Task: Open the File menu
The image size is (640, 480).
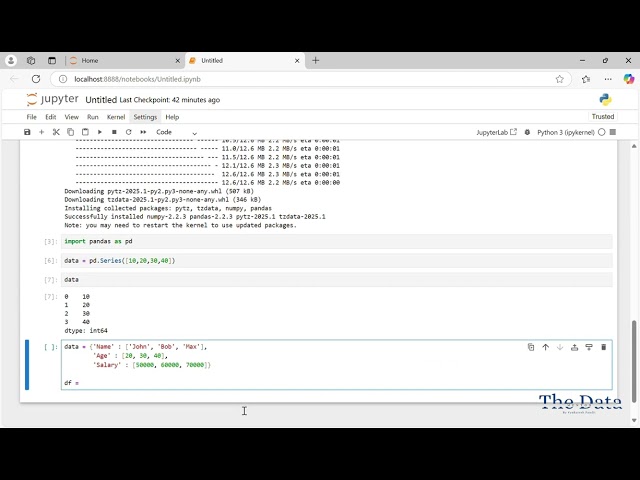Action: tap(31, 117)
